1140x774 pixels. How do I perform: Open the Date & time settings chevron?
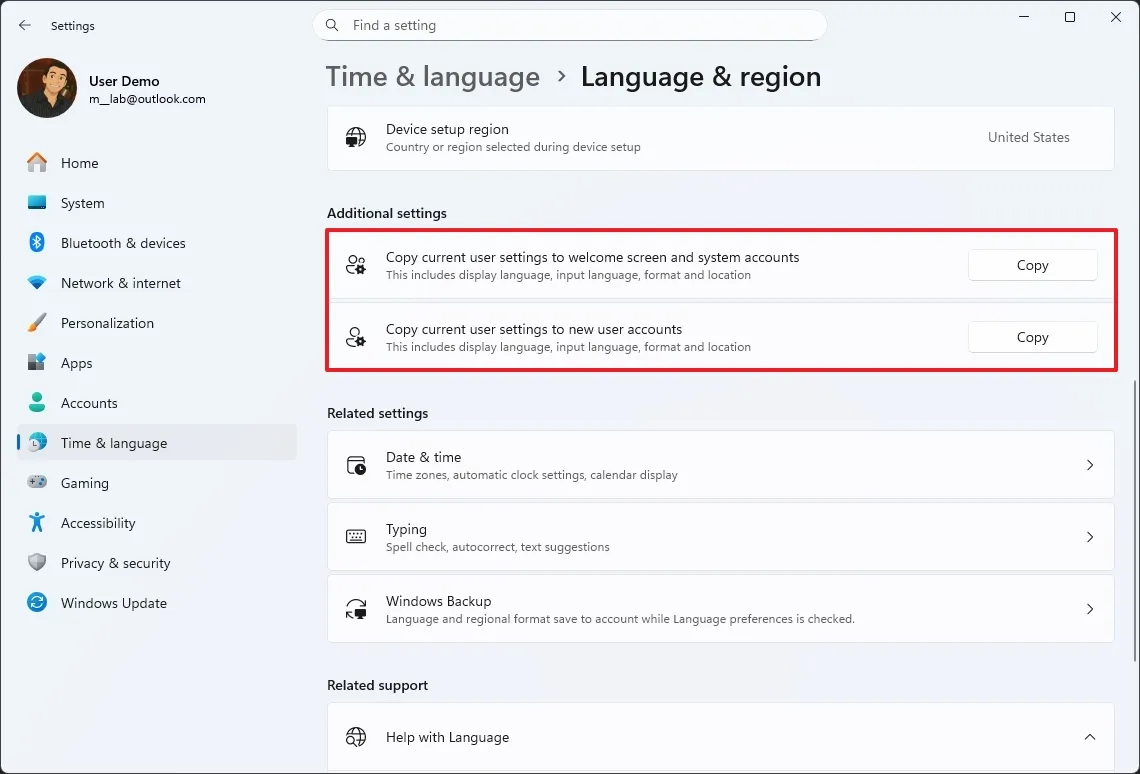click(1090, 465)
